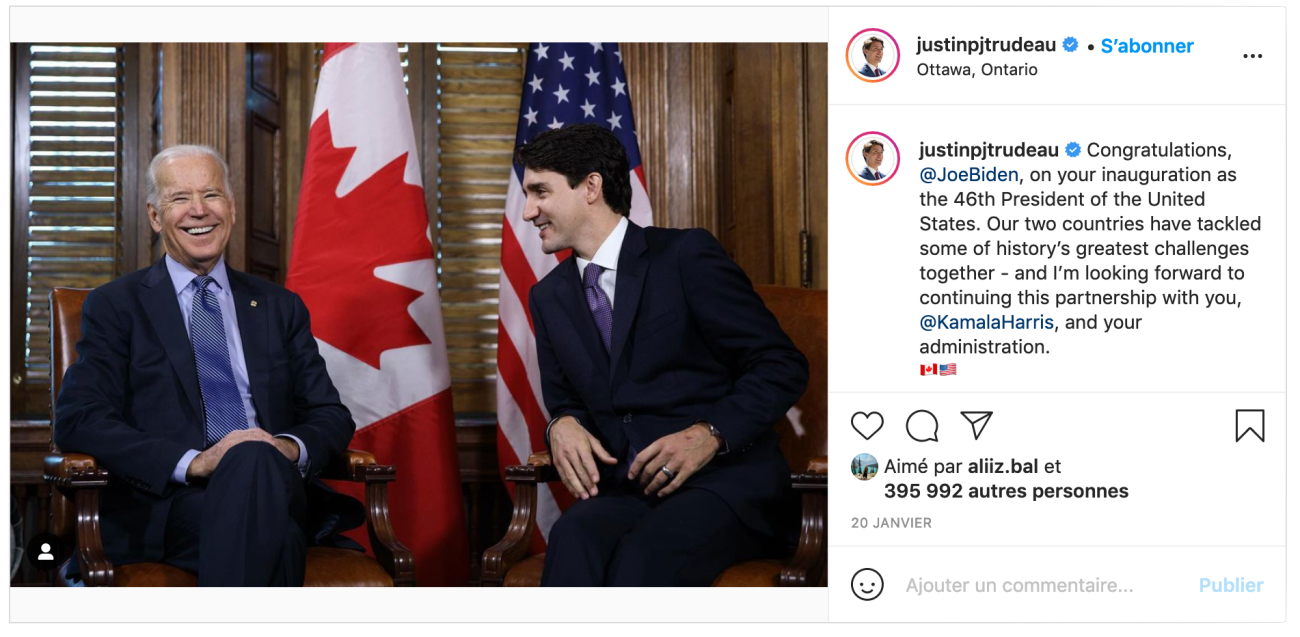Open comments via speech bubble icon
This screenshot has width=1300, height=637.
pyautogui.click(x=922, y=426)
